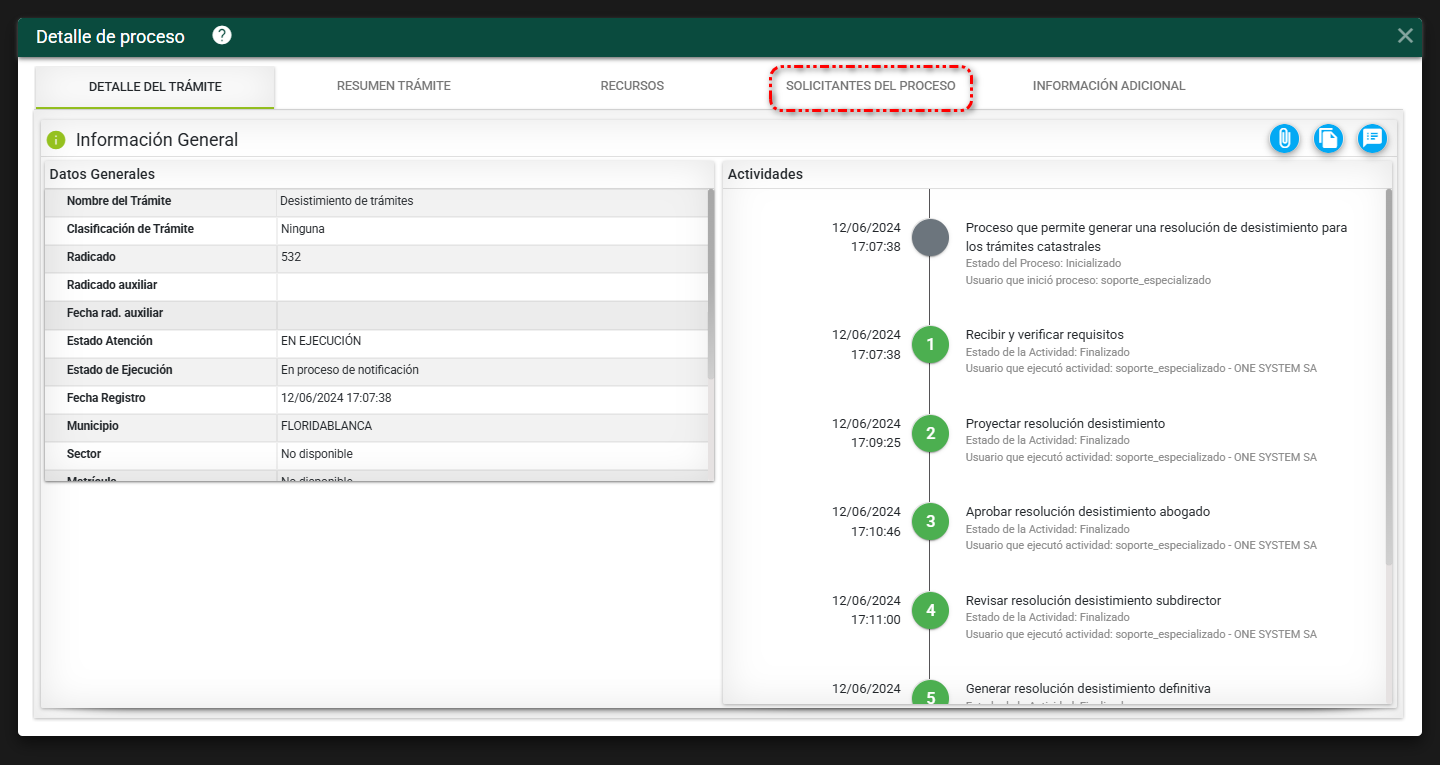Select step 3 circle Aprobar resolución abogado
This screenshot has width=1440, height=765.
tap(930, 521)
